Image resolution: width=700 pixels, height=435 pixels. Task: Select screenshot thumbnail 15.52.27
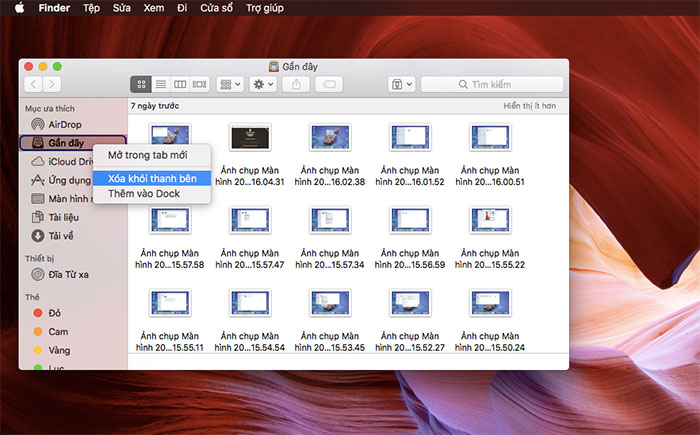click(410, 303)
